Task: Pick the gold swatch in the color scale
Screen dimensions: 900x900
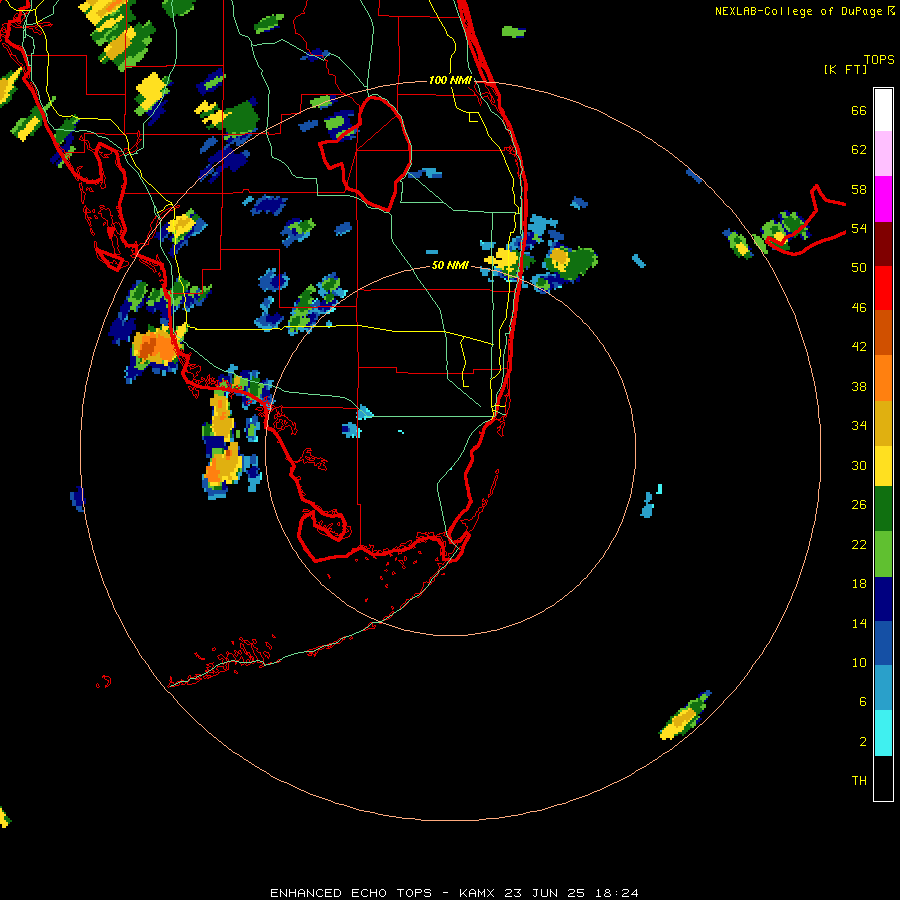Action: (x=883, y=423)
